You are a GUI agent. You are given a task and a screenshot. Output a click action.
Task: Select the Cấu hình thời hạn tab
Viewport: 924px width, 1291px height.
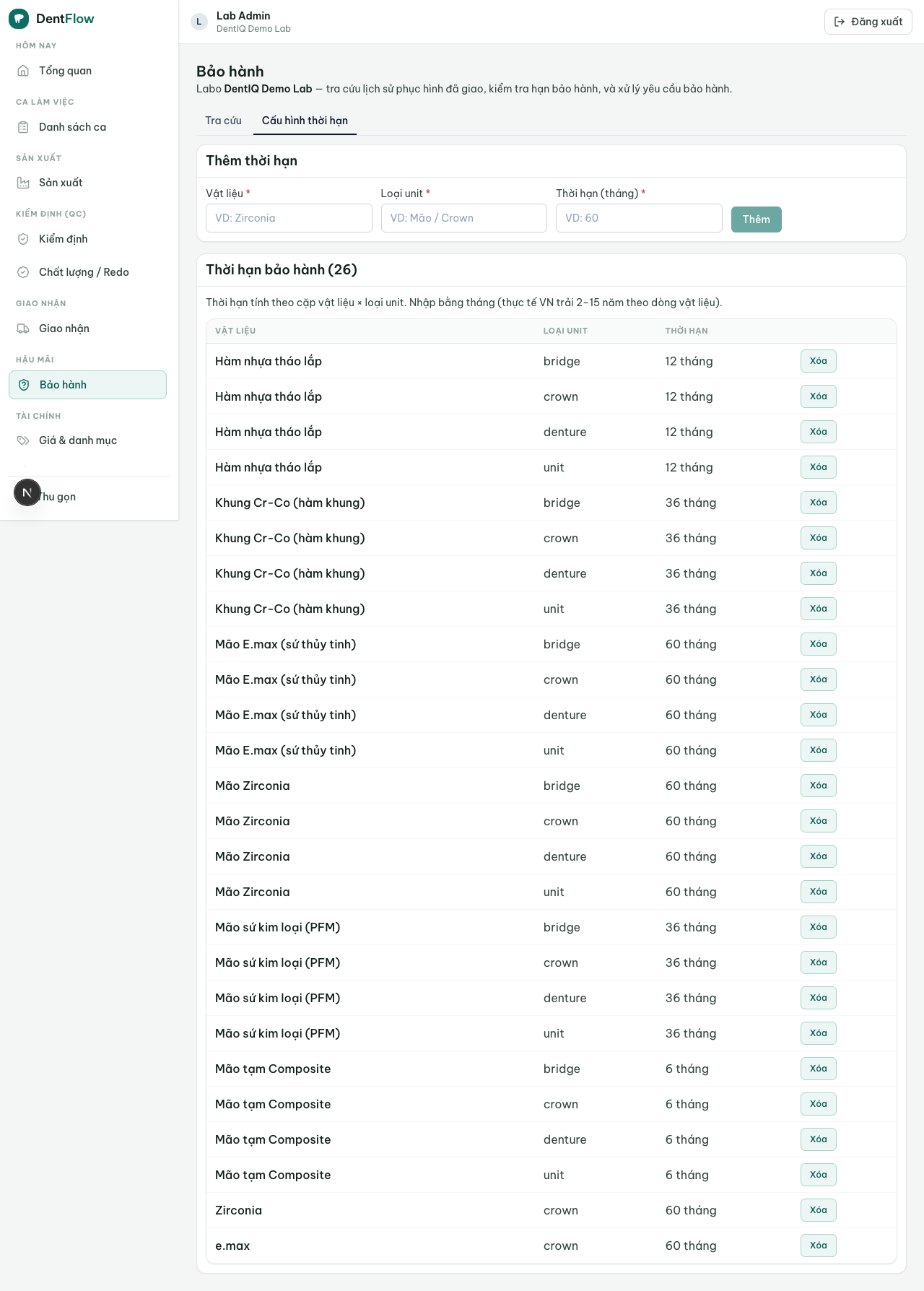pyautogui.click(x=305, y=121)
